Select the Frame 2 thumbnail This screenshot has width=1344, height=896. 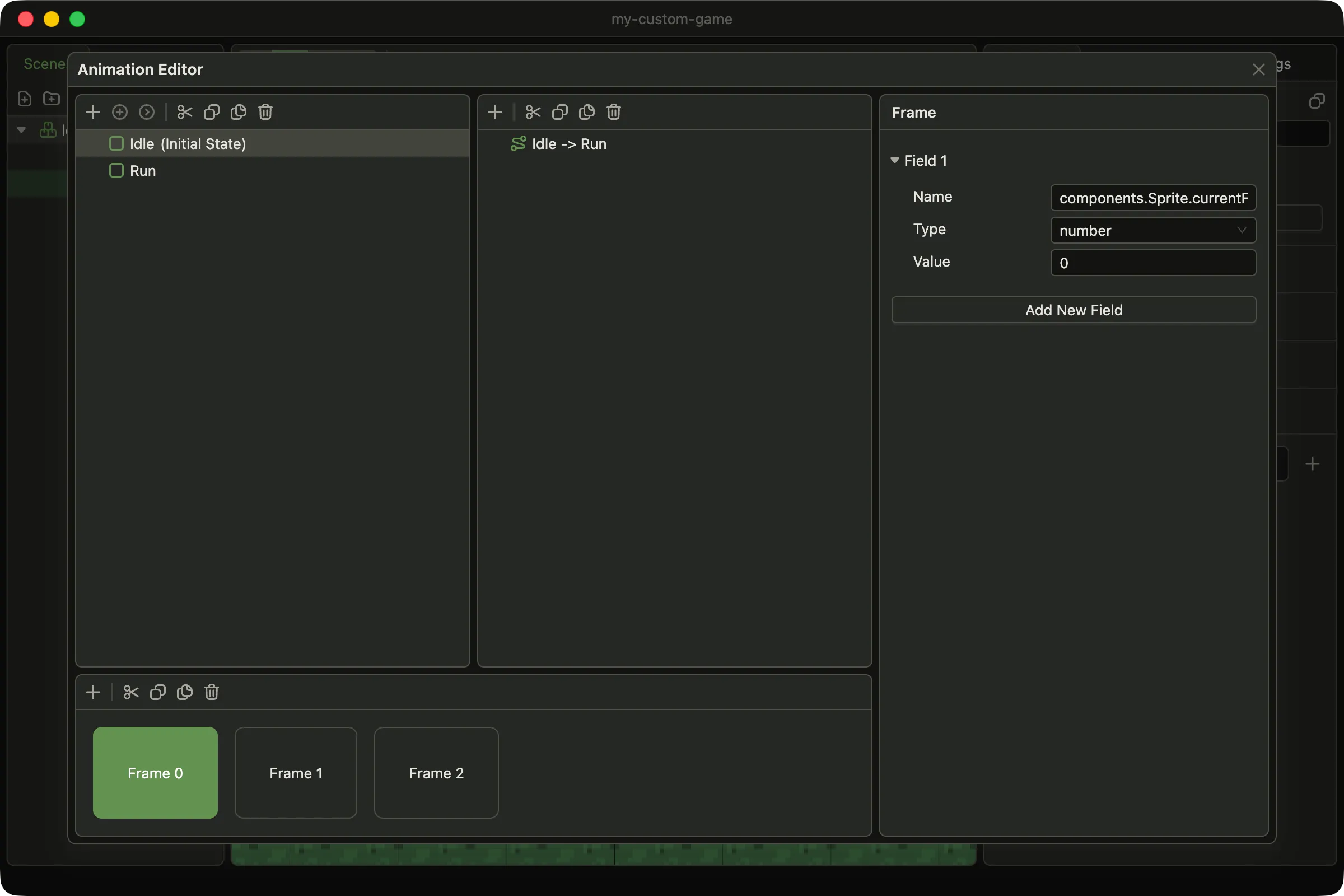[x=436, y=773]
